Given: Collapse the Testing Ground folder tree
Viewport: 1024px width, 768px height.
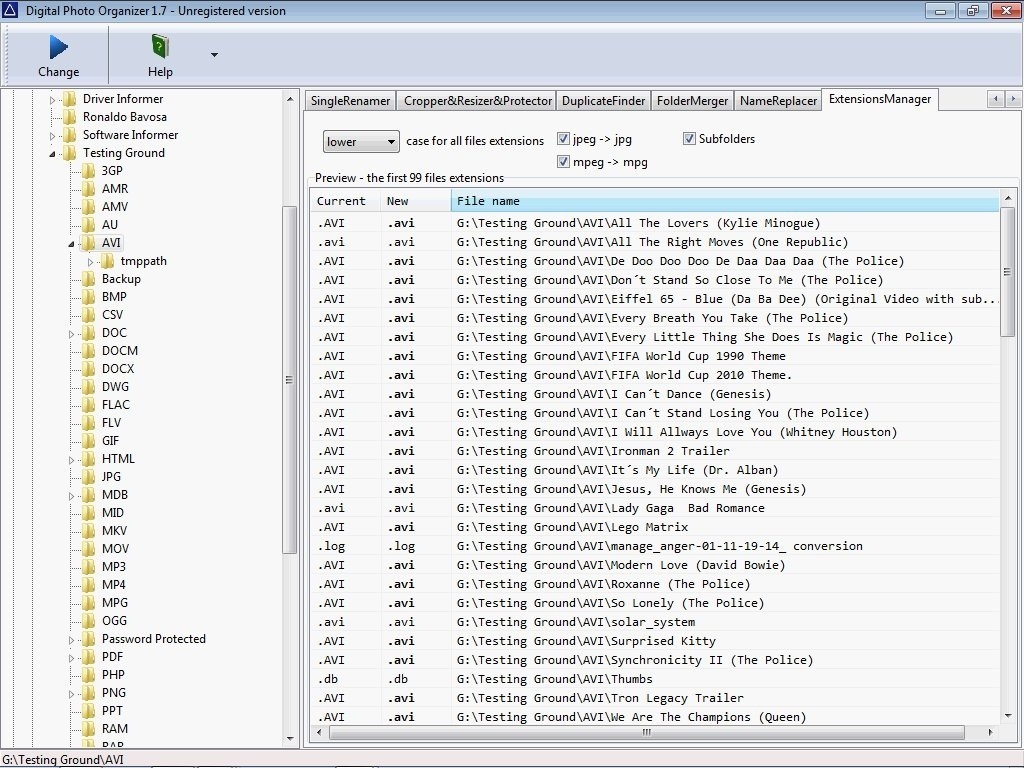Looking at the screenshot, I should coord(52,154).
